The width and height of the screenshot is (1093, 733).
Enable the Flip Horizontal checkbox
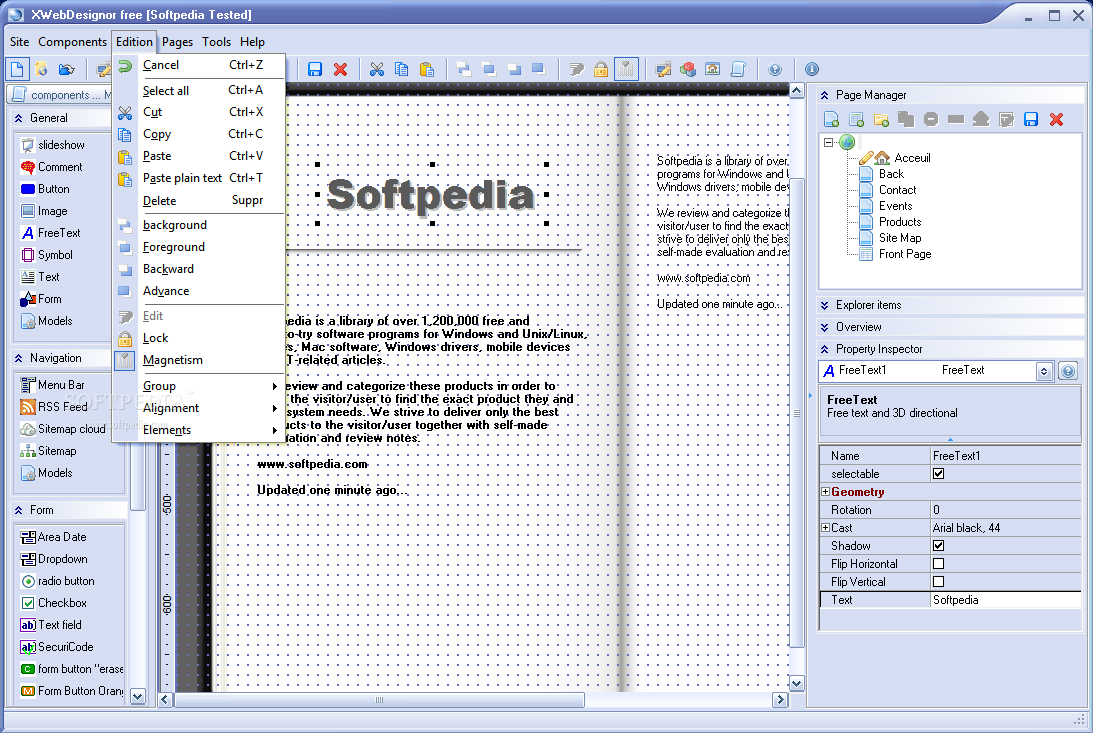938,564
